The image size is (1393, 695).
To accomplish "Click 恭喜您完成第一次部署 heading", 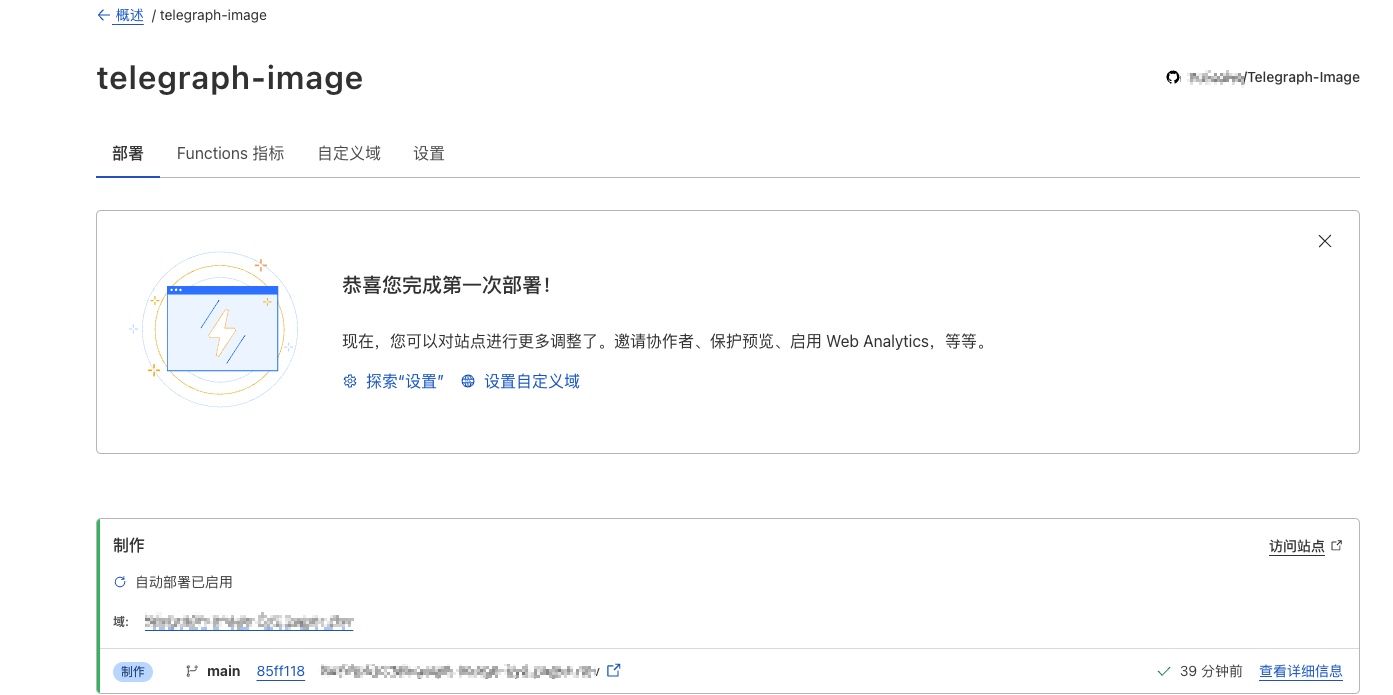I will point(446,286).
